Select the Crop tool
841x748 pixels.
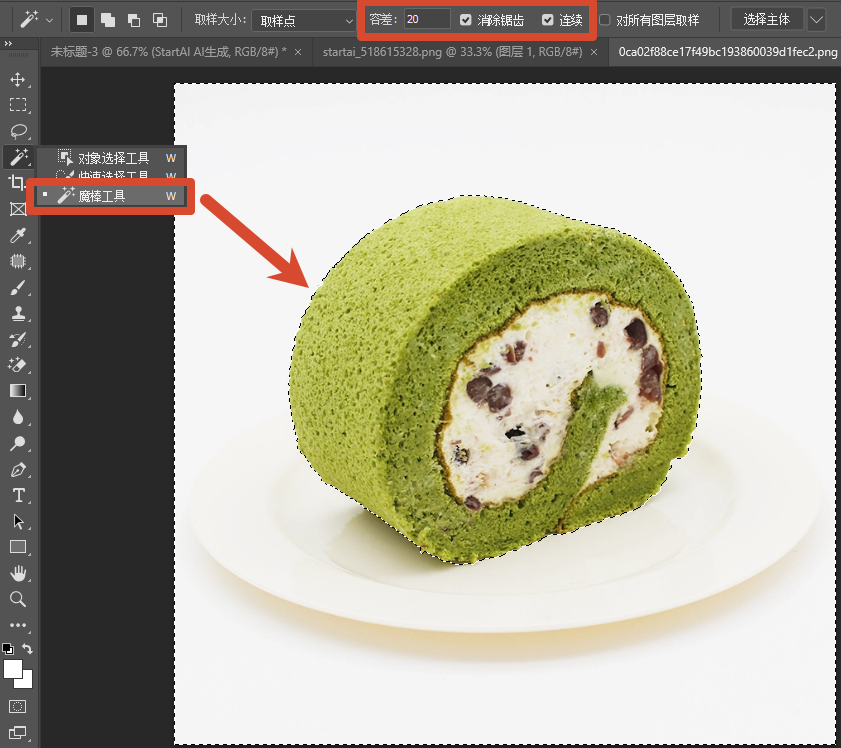pos(17,183)
